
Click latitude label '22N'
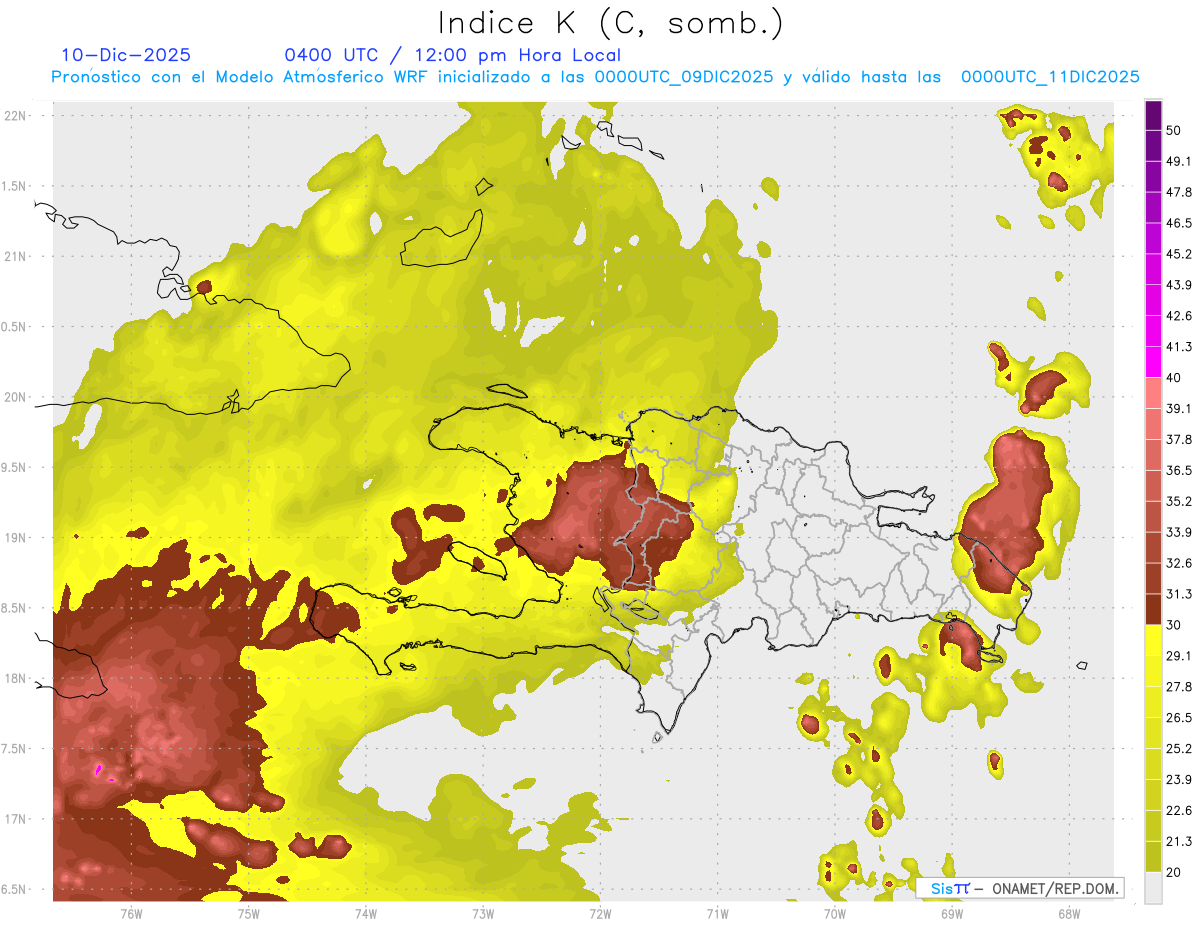[16, 115]
